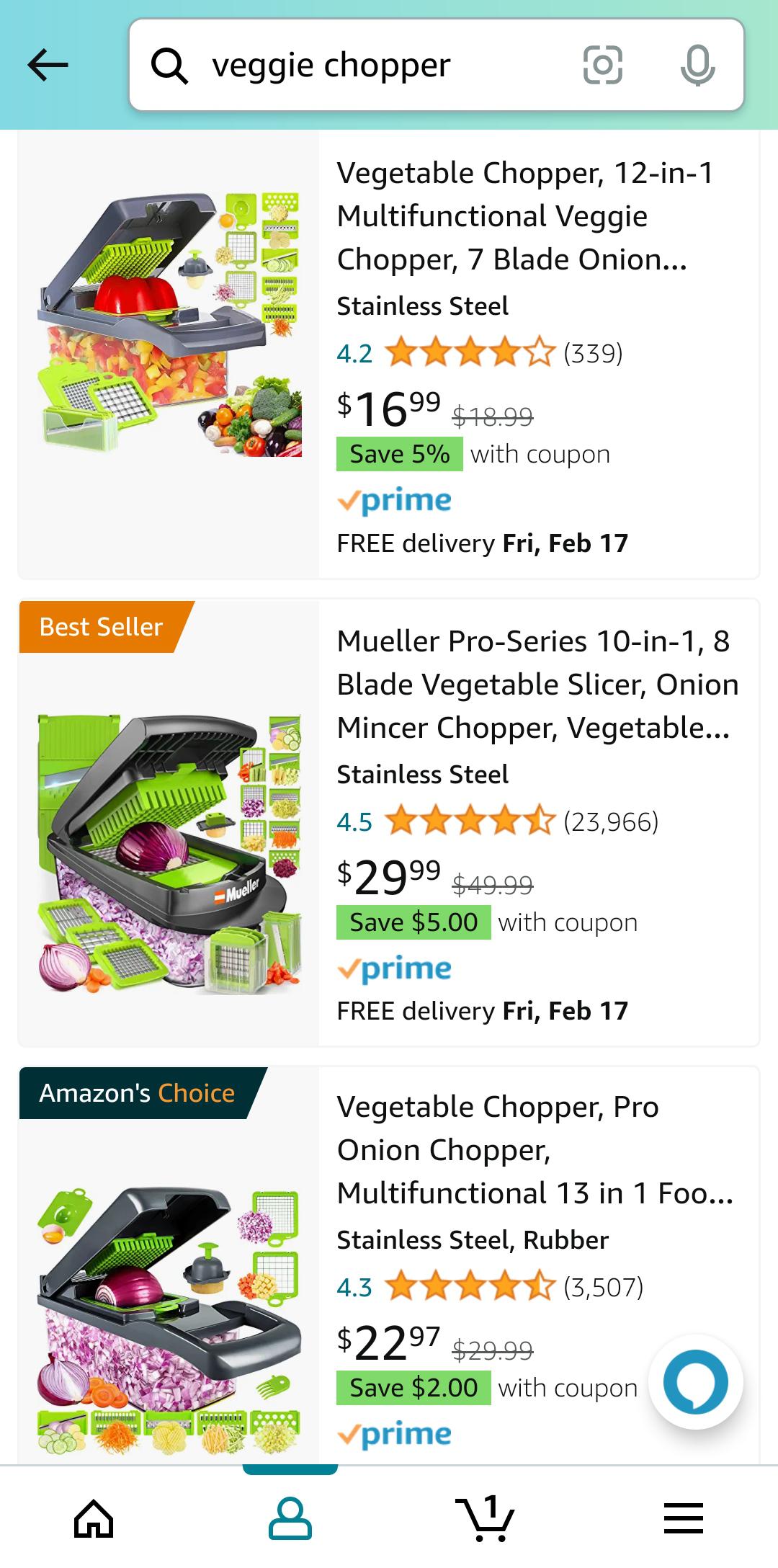Open the Pro Onion Chopper 13 in 1 title
778x1568 pixels.
[x=535, y=1150]
